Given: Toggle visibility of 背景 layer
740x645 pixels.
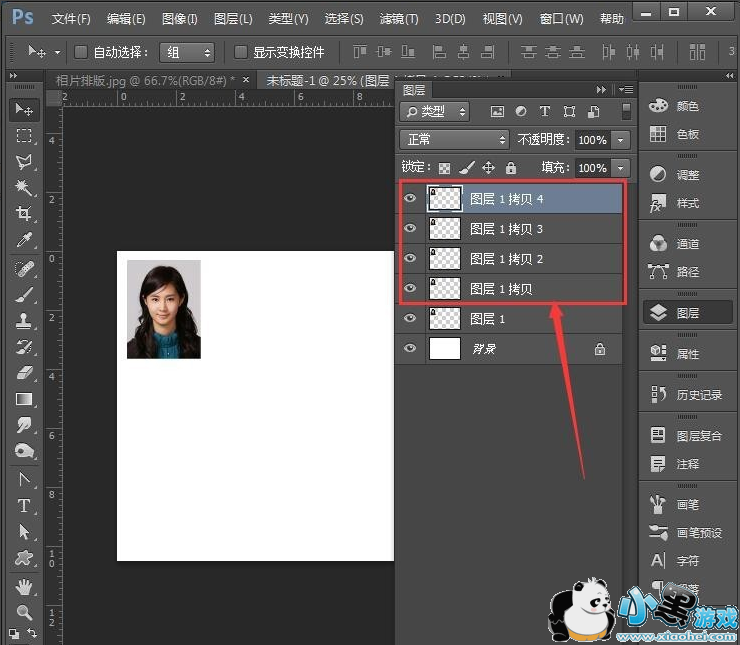Looking at the screenshot, I should pos(409,348).
